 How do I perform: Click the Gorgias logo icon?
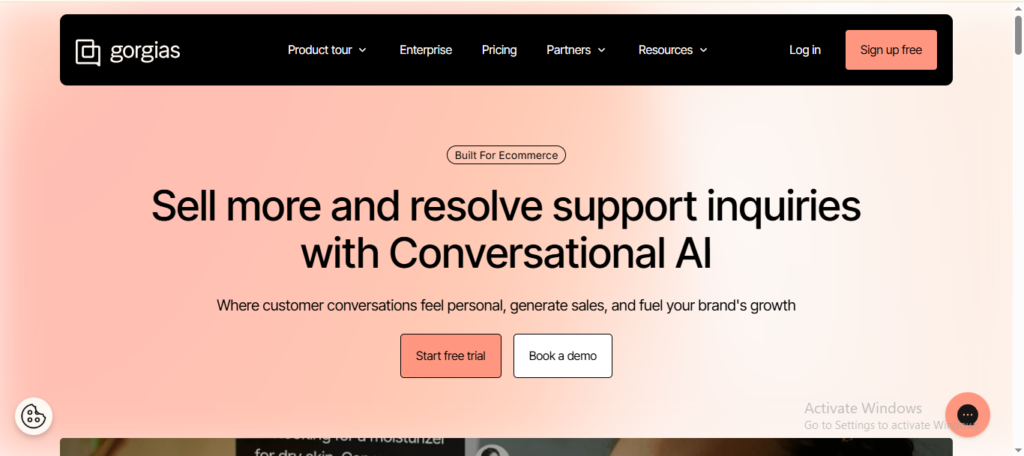[88, 51]
